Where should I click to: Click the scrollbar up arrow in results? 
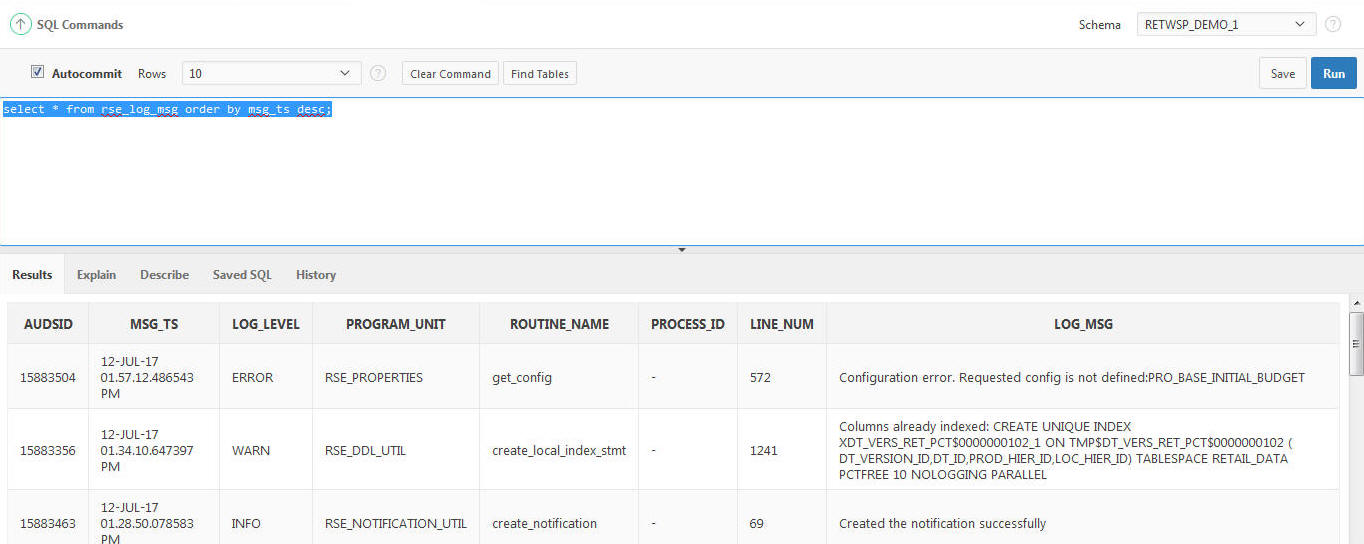(1356, 302)
